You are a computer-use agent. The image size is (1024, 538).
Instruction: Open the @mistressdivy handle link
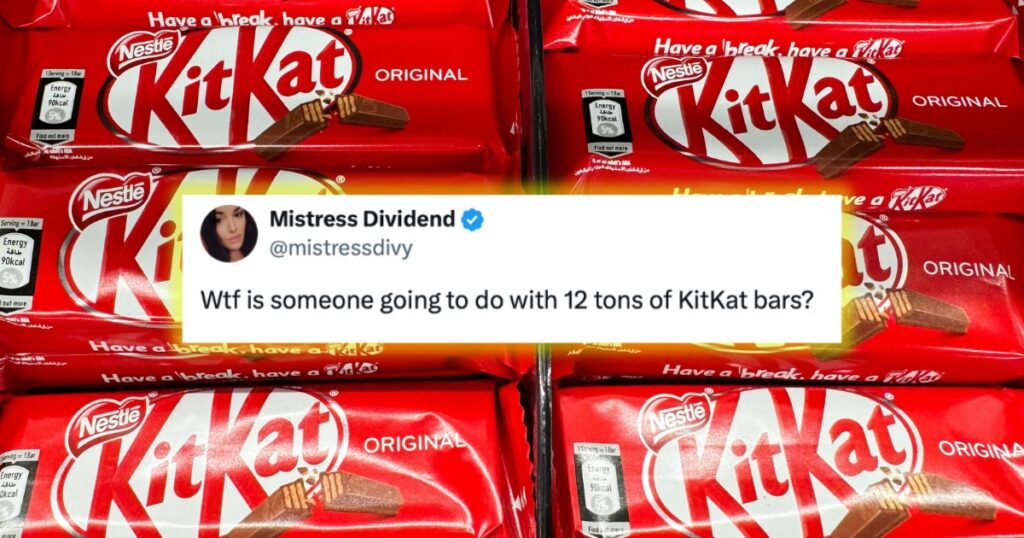pyautogui.click(x=341, y=249)
